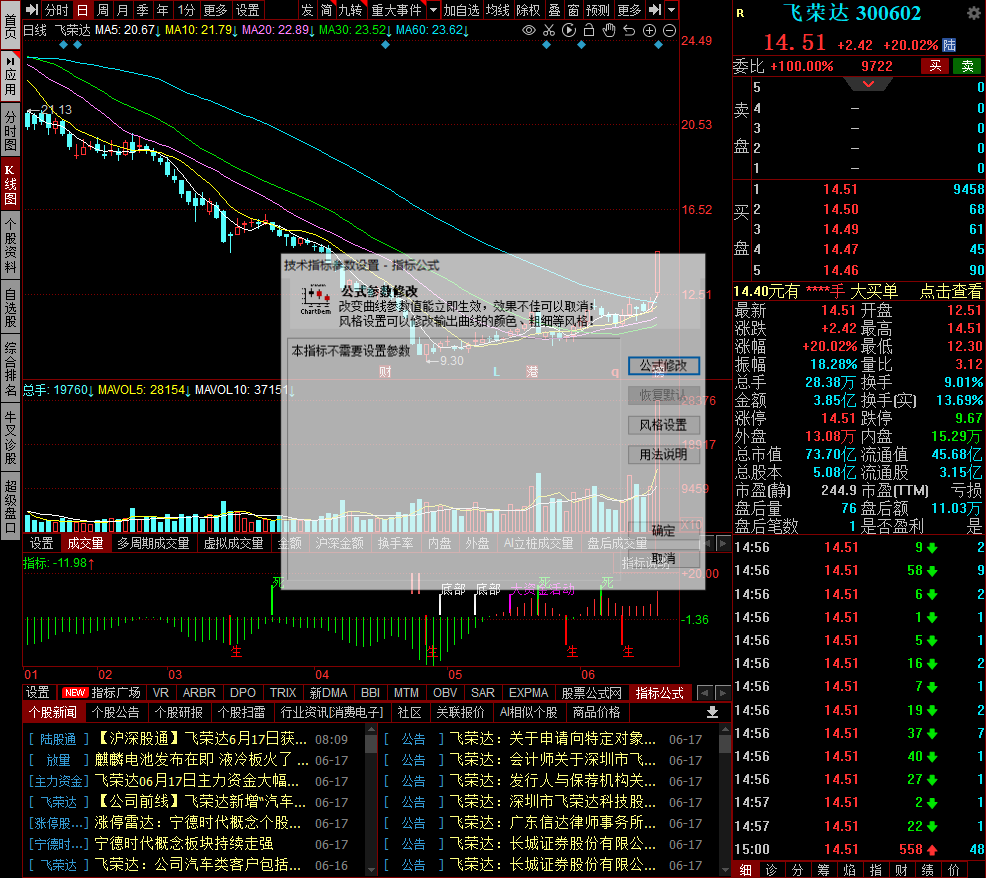Select the TRIX indicator tab
986x878 pixels.
click(x=283, y=692)
